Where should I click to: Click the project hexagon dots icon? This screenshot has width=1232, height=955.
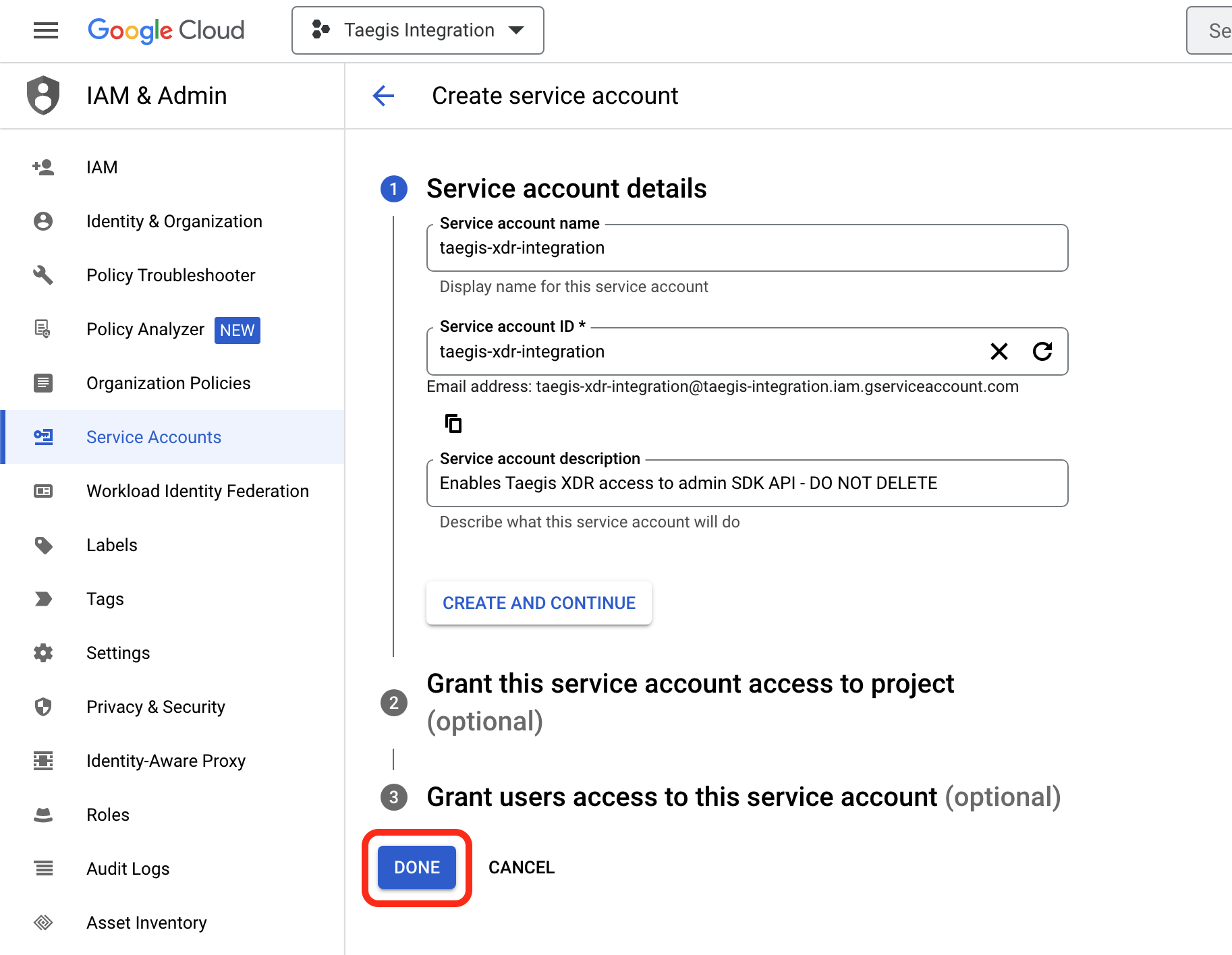pos(320,30)
